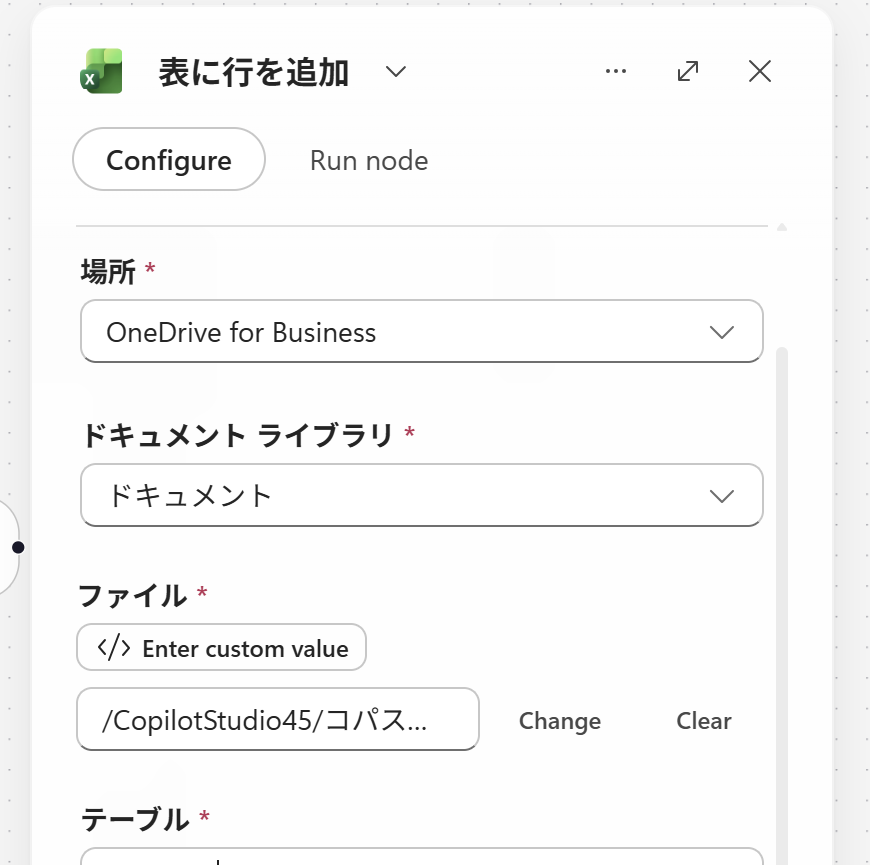The height and width of the screenshot is (865, 870).
Task: Open the テーブル dropdown at the bottom
Action: click(422, 856)
